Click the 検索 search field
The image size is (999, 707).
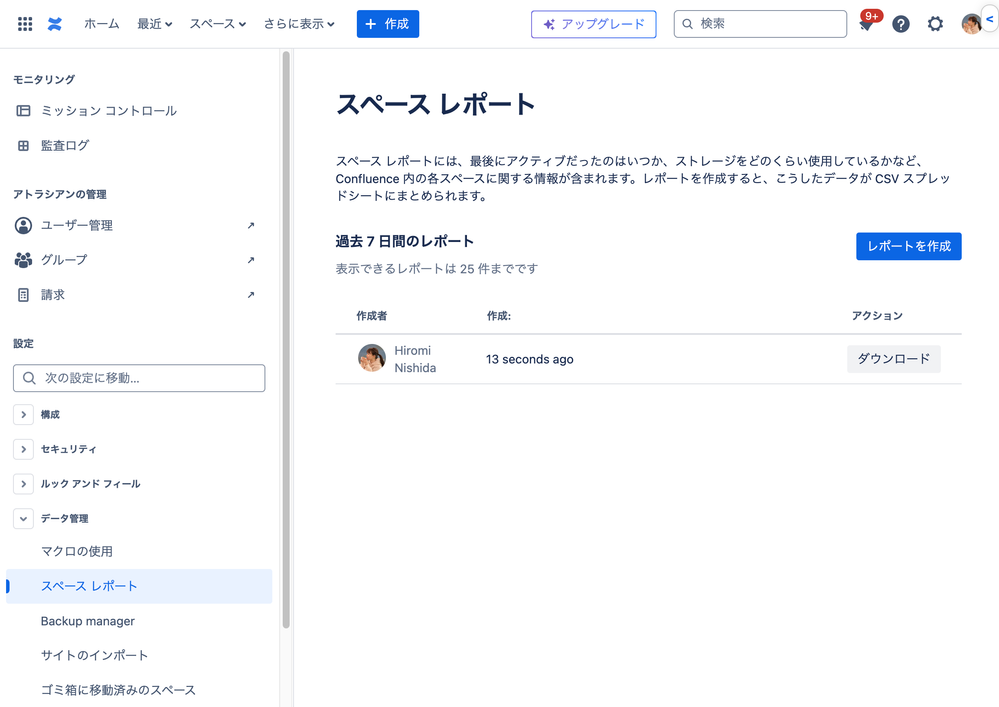point(760,23)
